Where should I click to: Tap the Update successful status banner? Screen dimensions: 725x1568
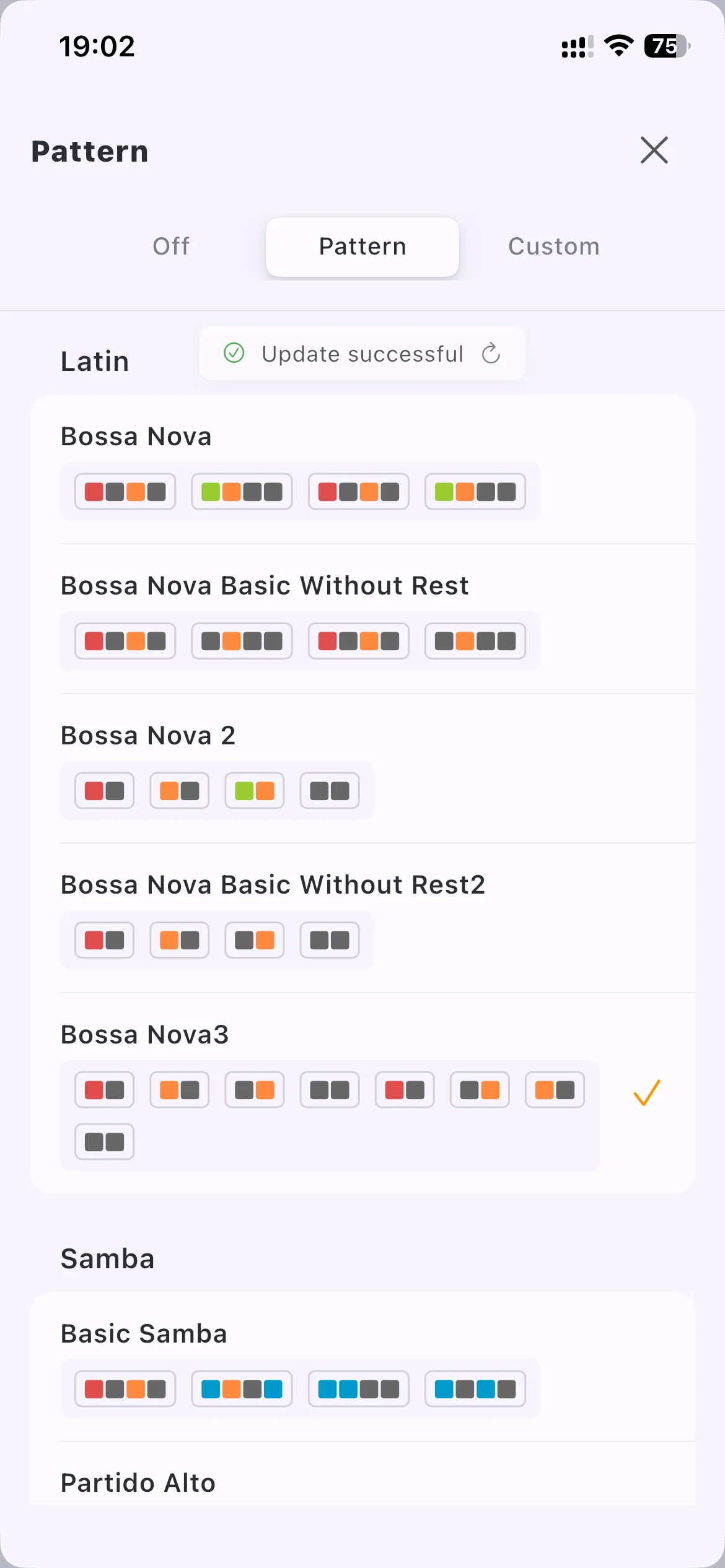[x=362, y=353]
